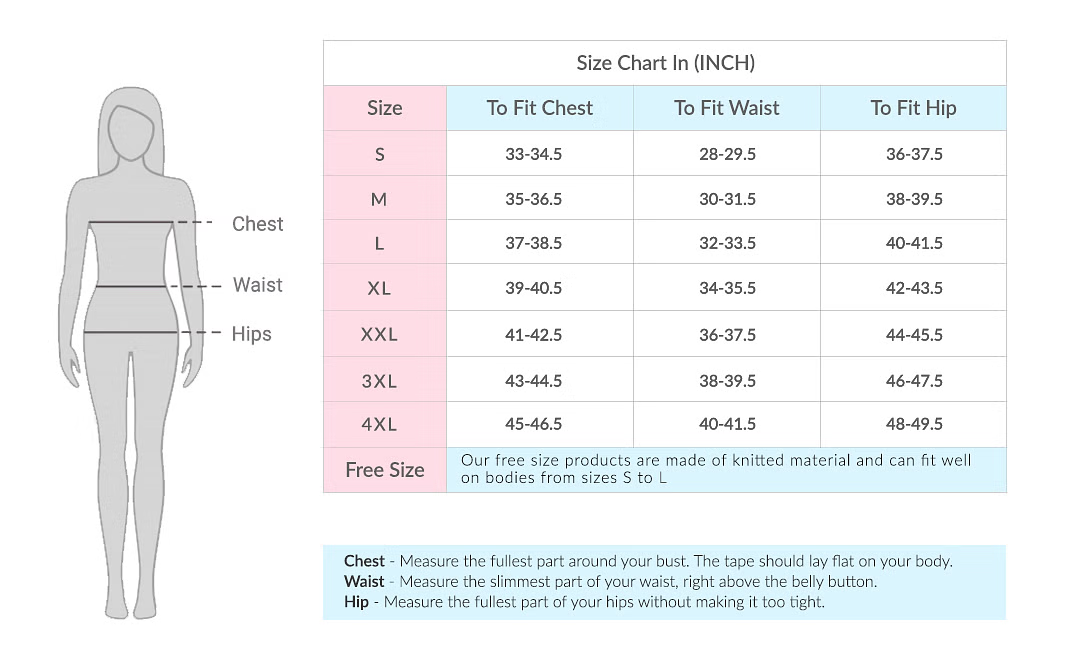
Task: Click the S size row label
Action: (380, 154)
